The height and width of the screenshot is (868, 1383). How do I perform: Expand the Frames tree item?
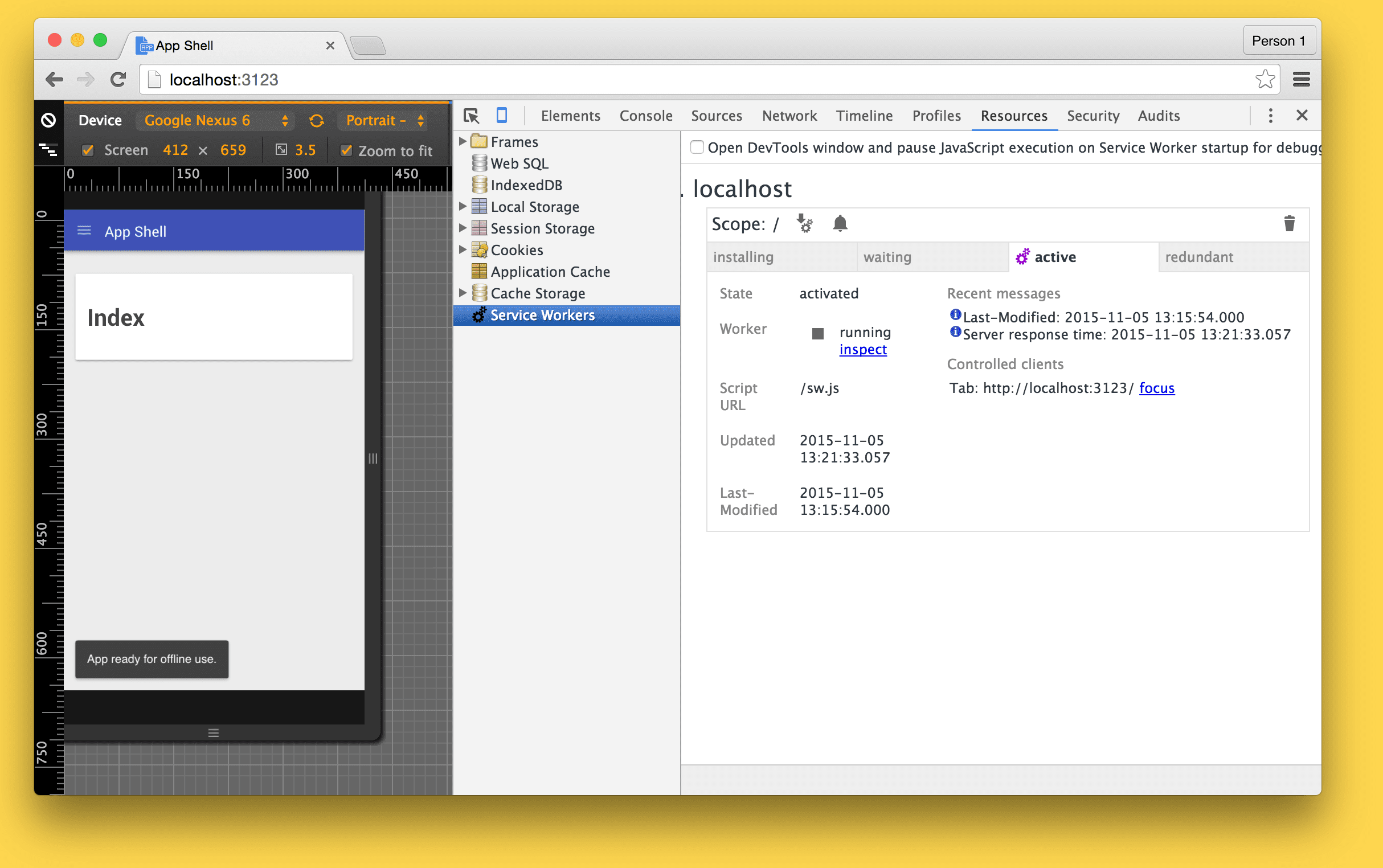(463, 141)
